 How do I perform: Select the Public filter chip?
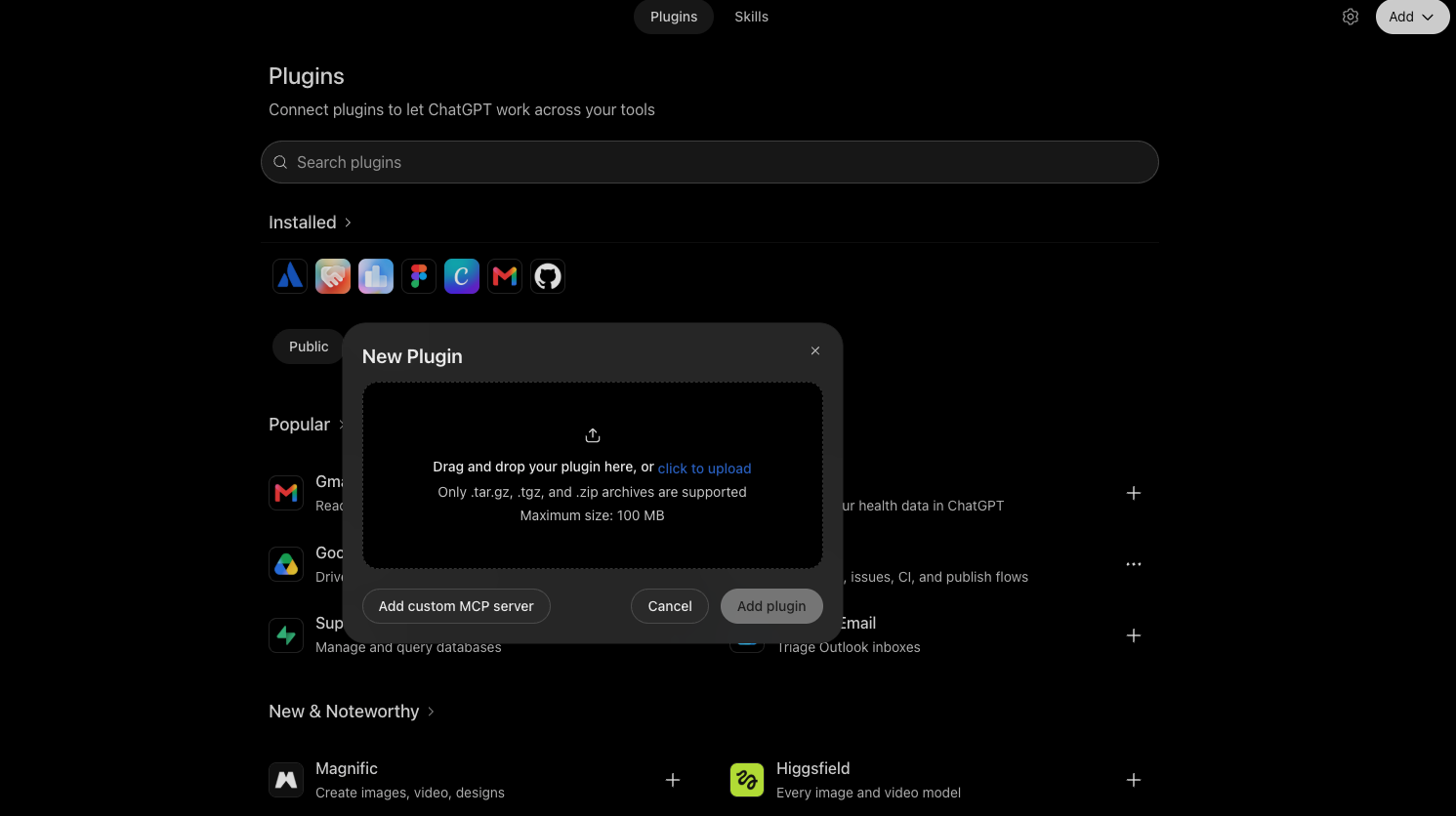(309, 347)
